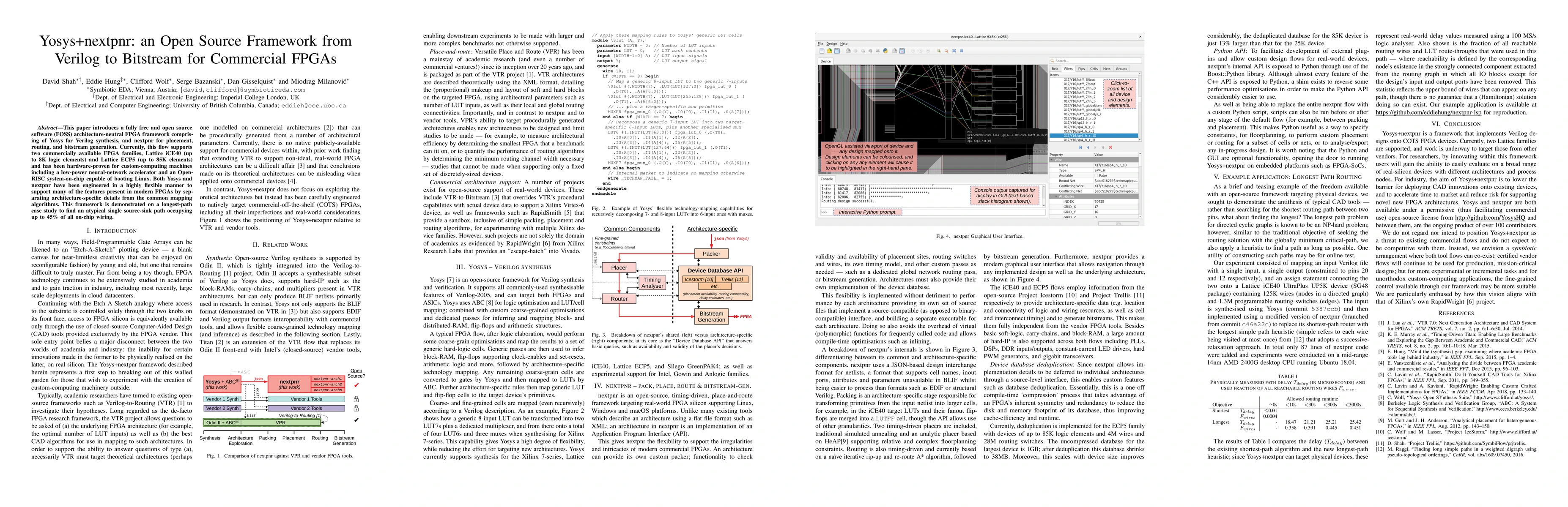
Task: Click the Zoom Out magnifier icon
Action: tap(946, 51)
